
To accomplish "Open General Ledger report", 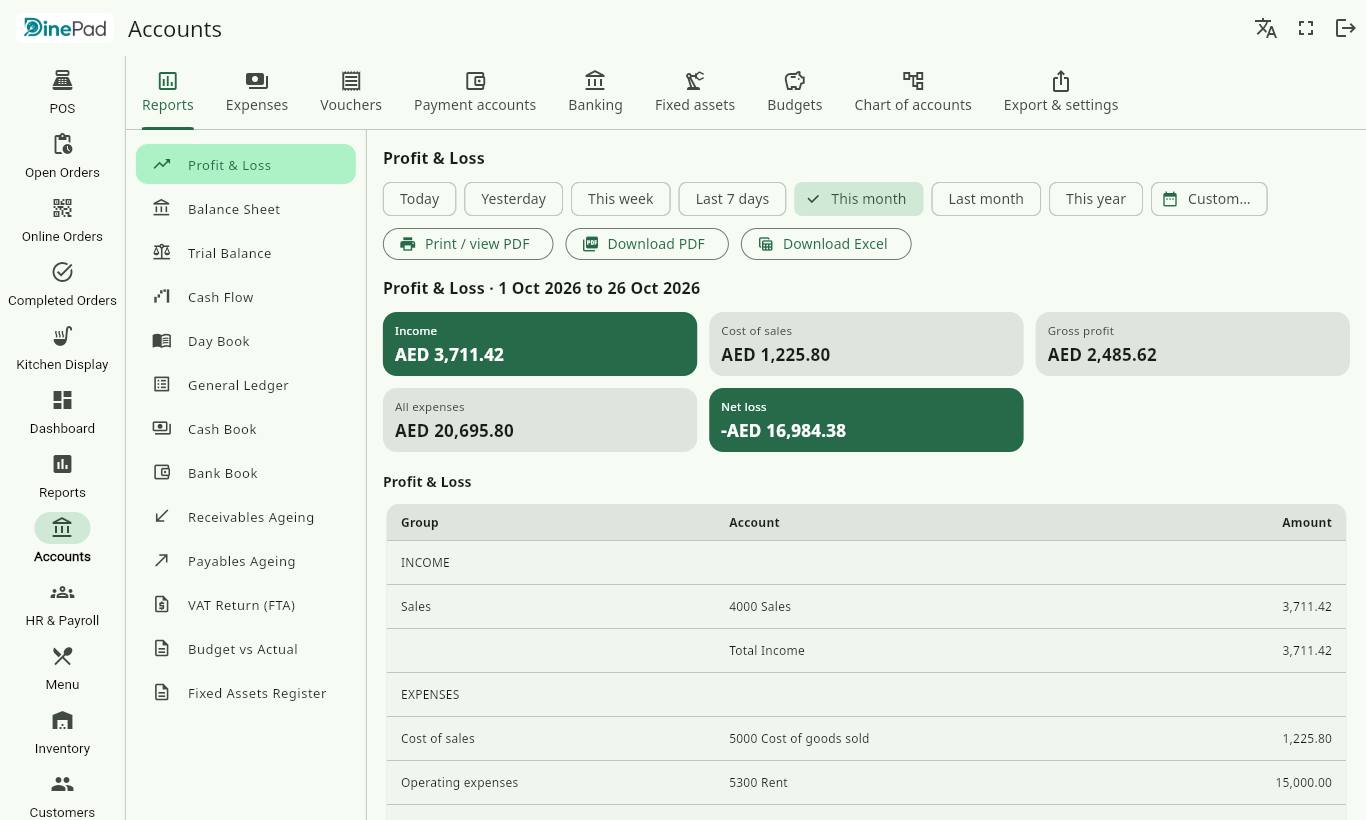I will pyautogui.click(x=246, y=385).
